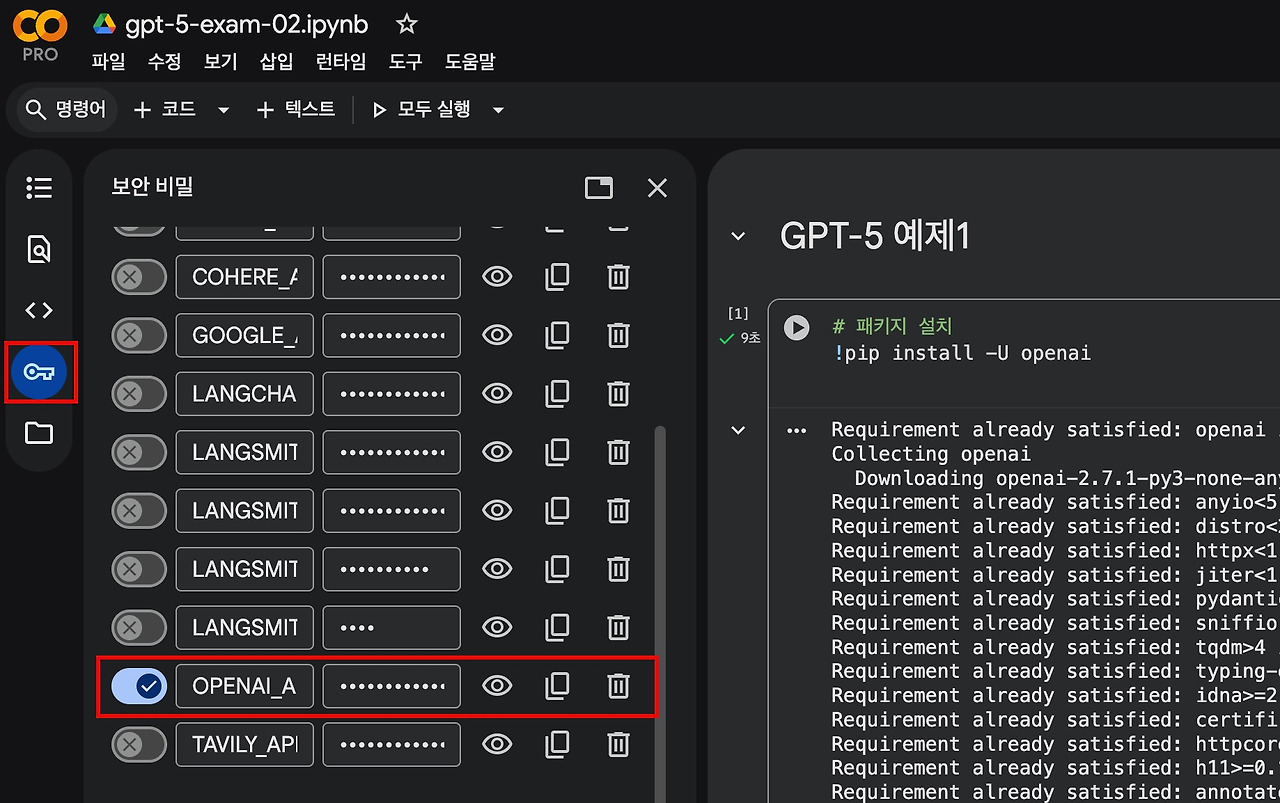Open the 파일 menu
Viewport: 1280px width, 803px height.
click(108, 62)
